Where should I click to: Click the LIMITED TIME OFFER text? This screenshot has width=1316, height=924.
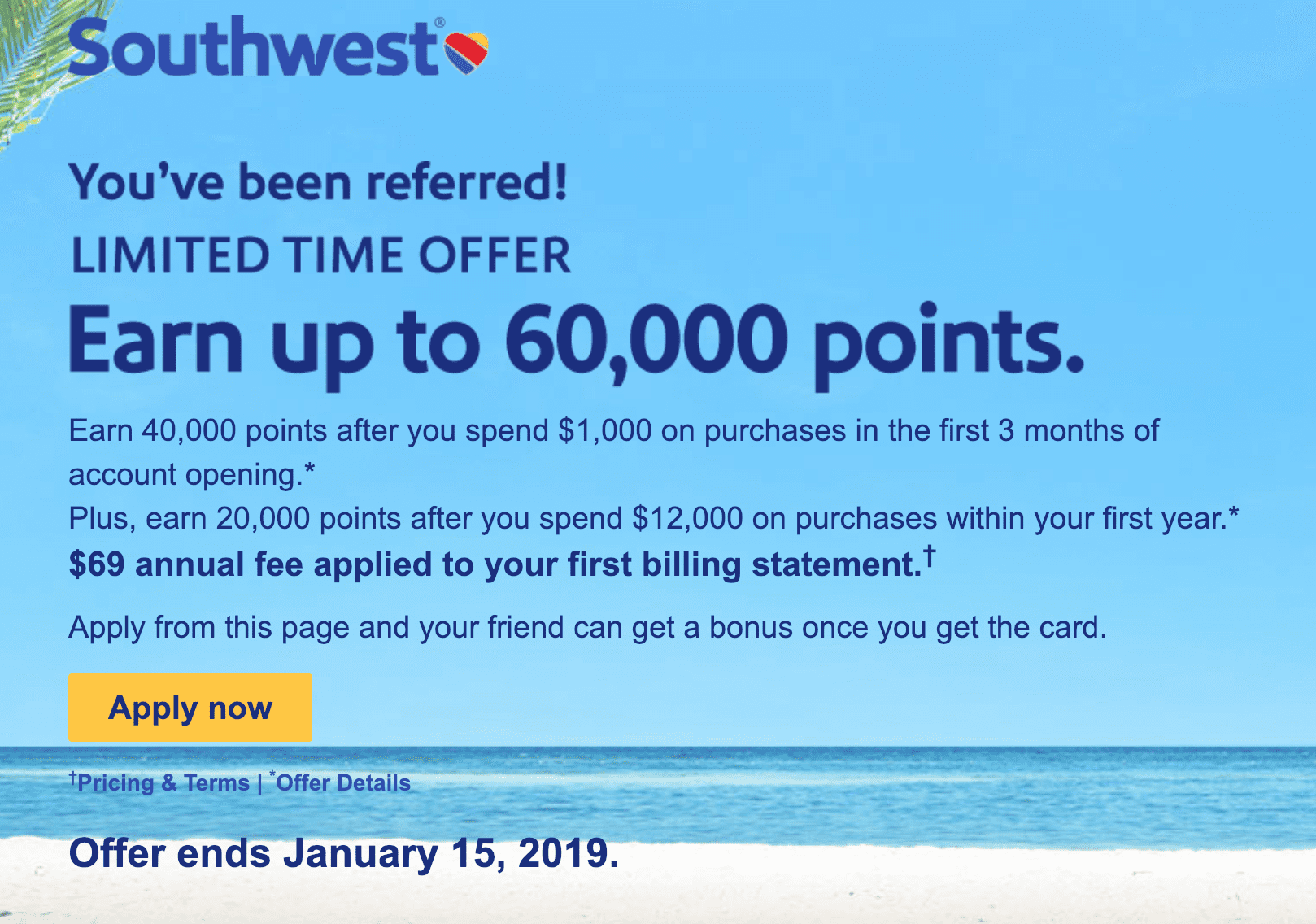(321, 255)
